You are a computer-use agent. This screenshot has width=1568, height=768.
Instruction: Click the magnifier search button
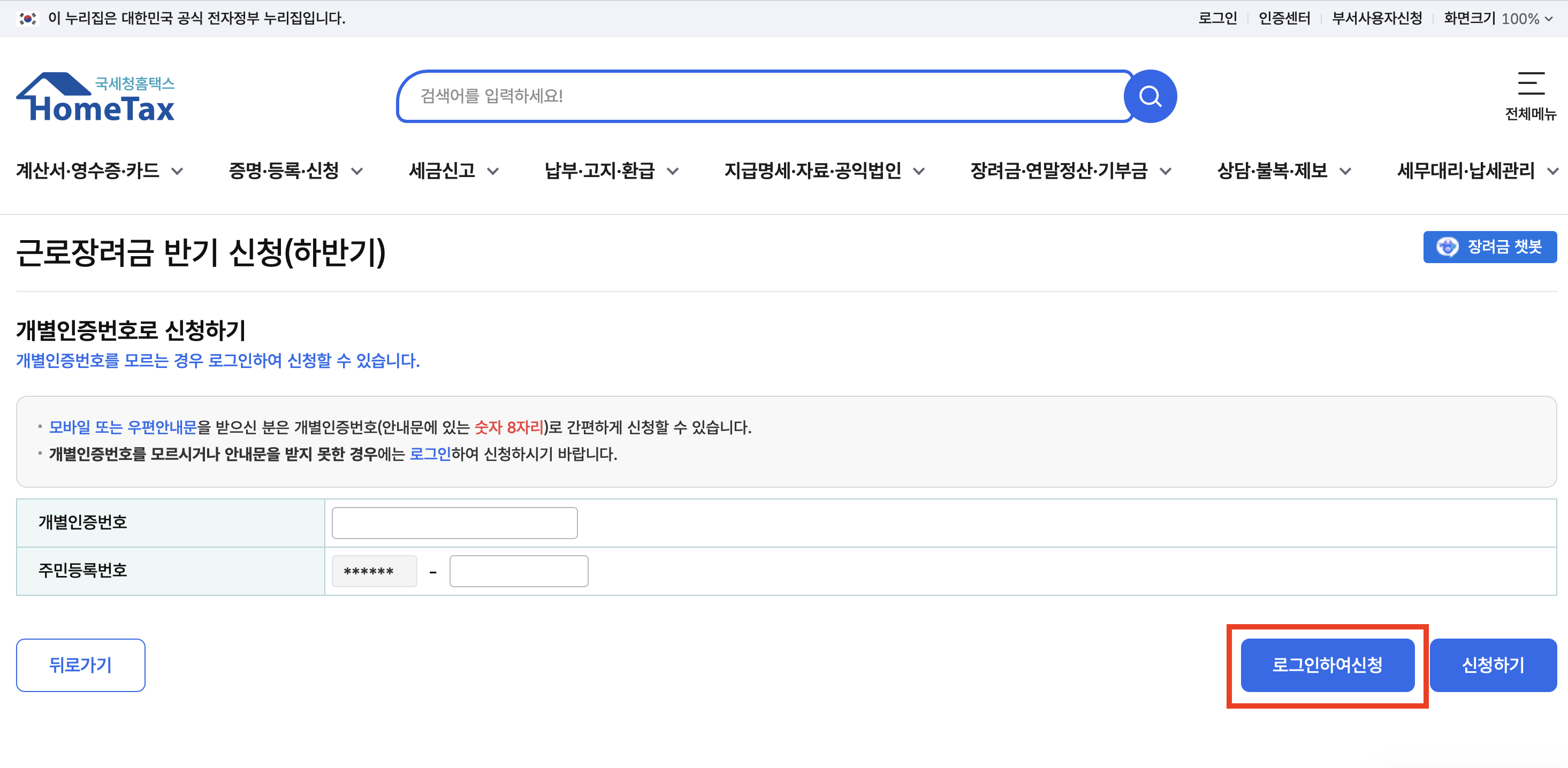(1150, 96)
